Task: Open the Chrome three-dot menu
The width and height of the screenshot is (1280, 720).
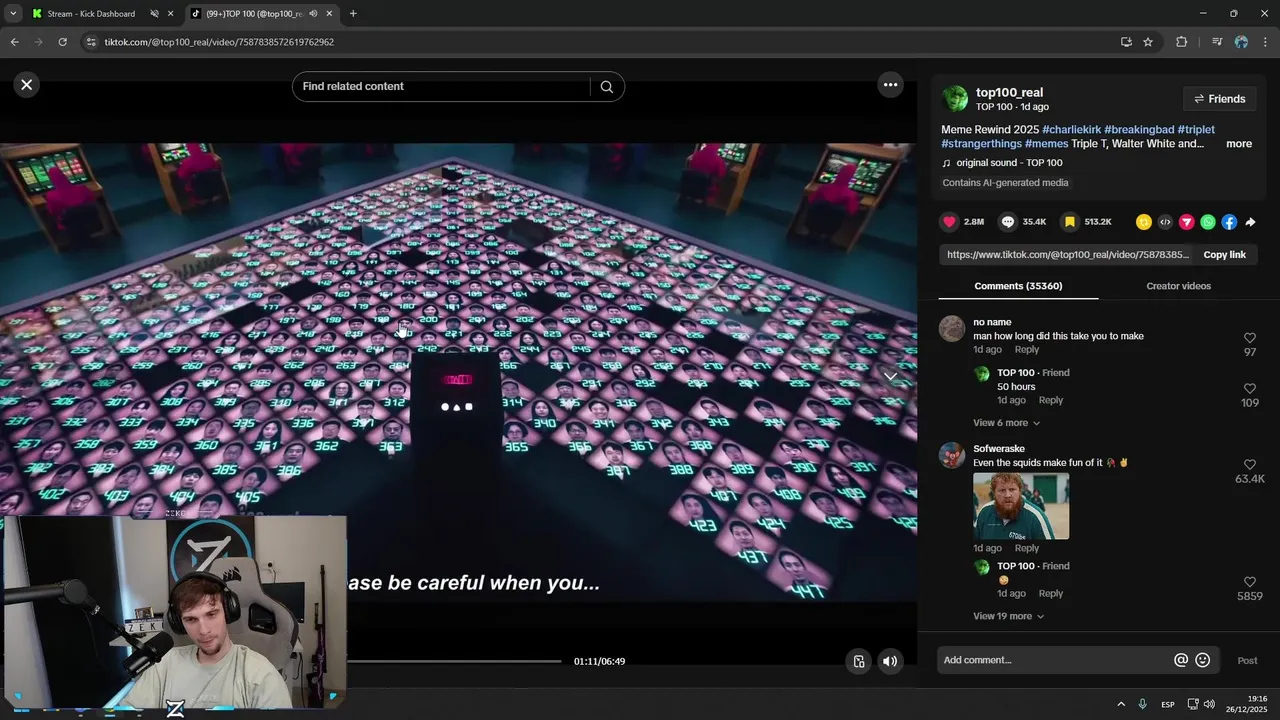Action: [x=1266, y=42]
